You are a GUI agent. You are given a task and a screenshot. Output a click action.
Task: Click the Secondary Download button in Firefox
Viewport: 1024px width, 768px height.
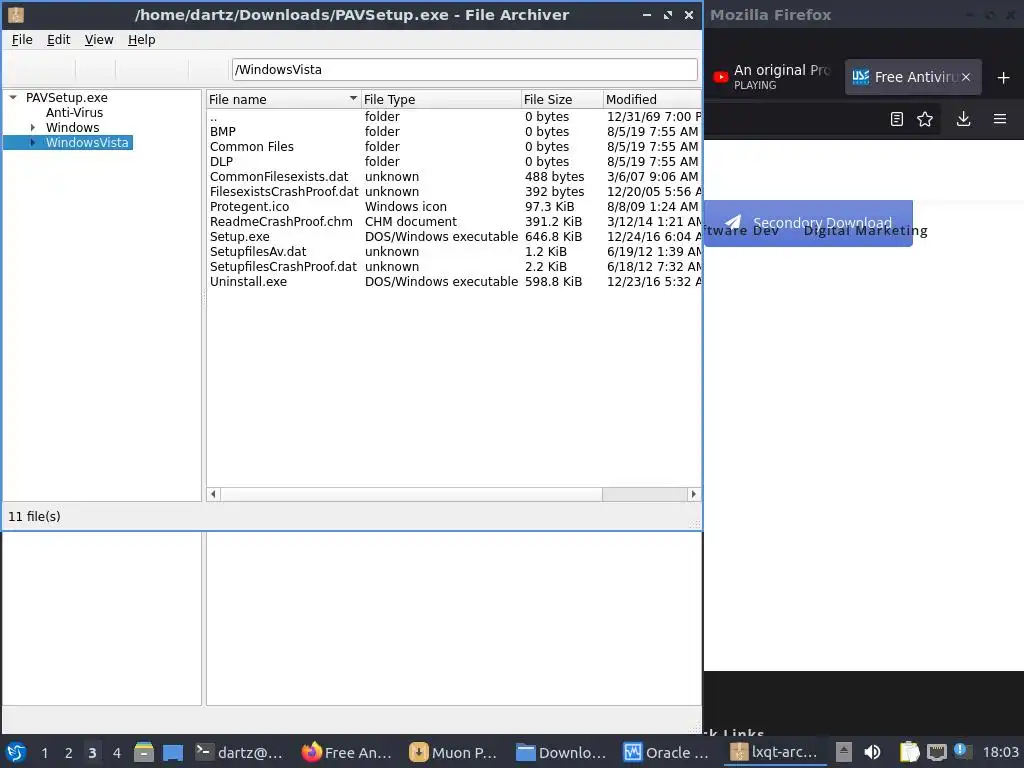click(x=808, y=223)
